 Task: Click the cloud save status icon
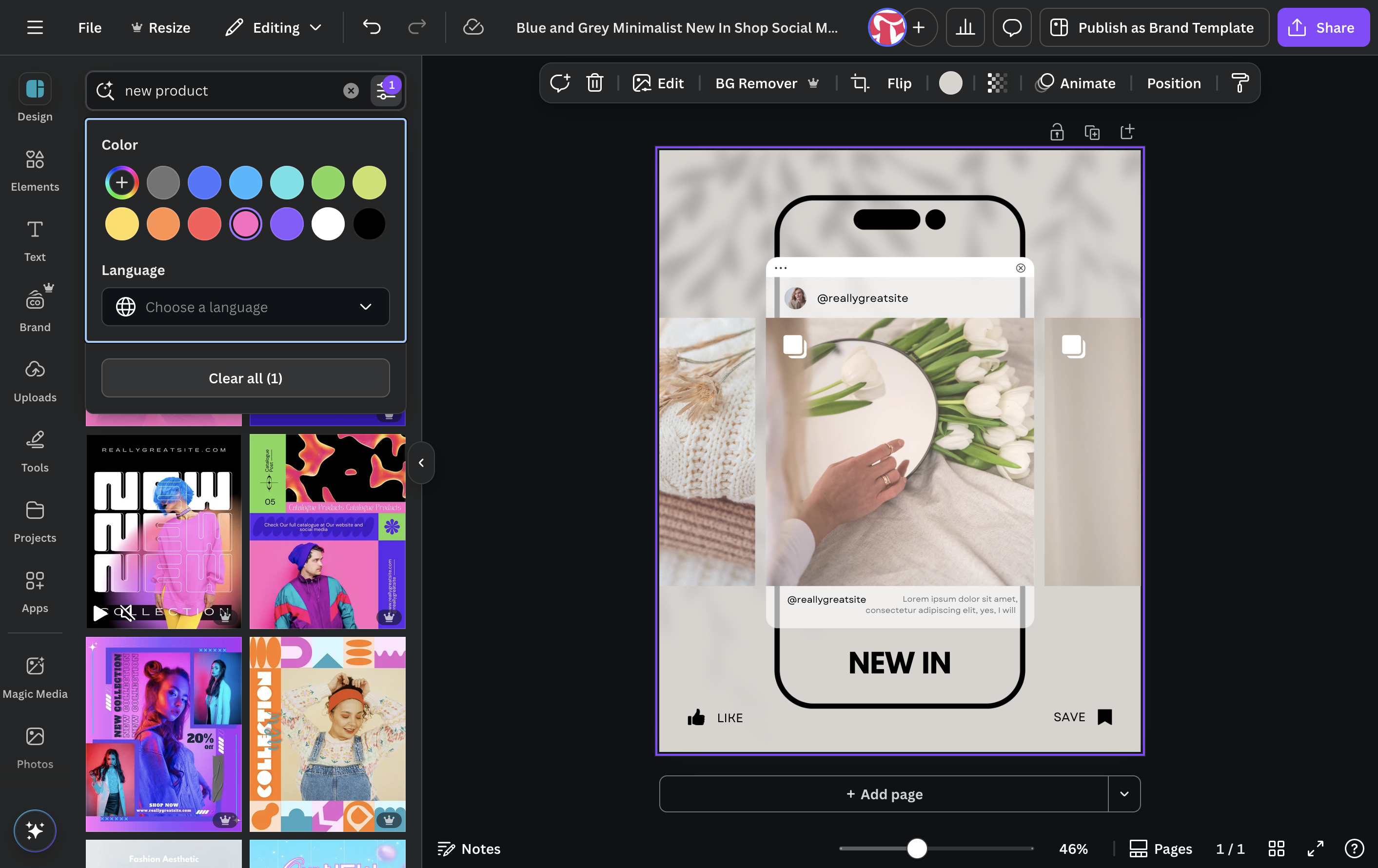click(473, 27)
